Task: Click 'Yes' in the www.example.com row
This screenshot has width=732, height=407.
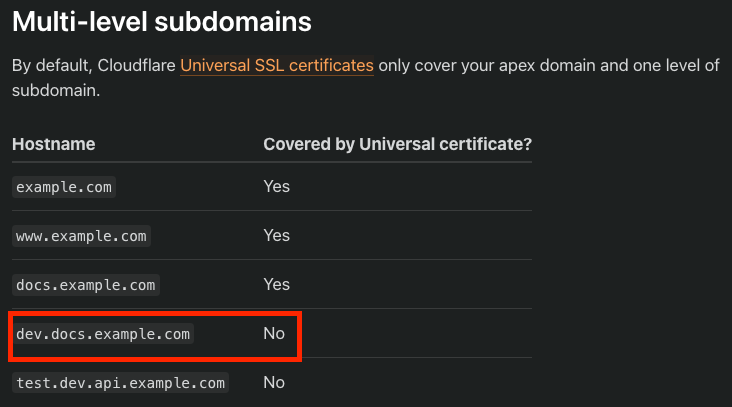Action: pos(276,235)
